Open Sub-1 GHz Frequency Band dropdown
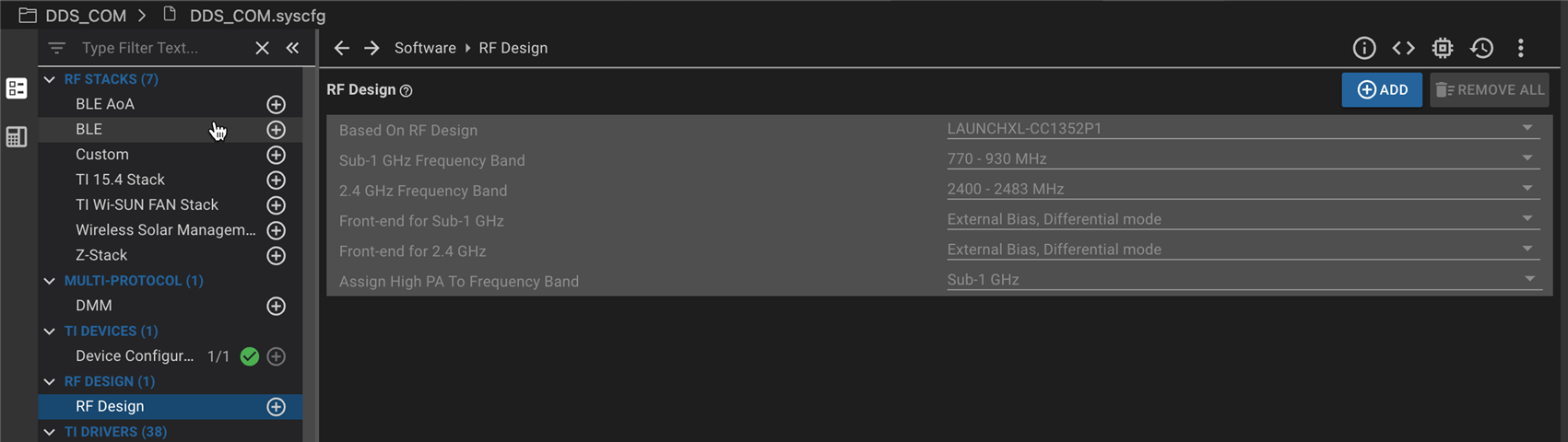This screenshot has width=1568, height=442. [1240, 159]
